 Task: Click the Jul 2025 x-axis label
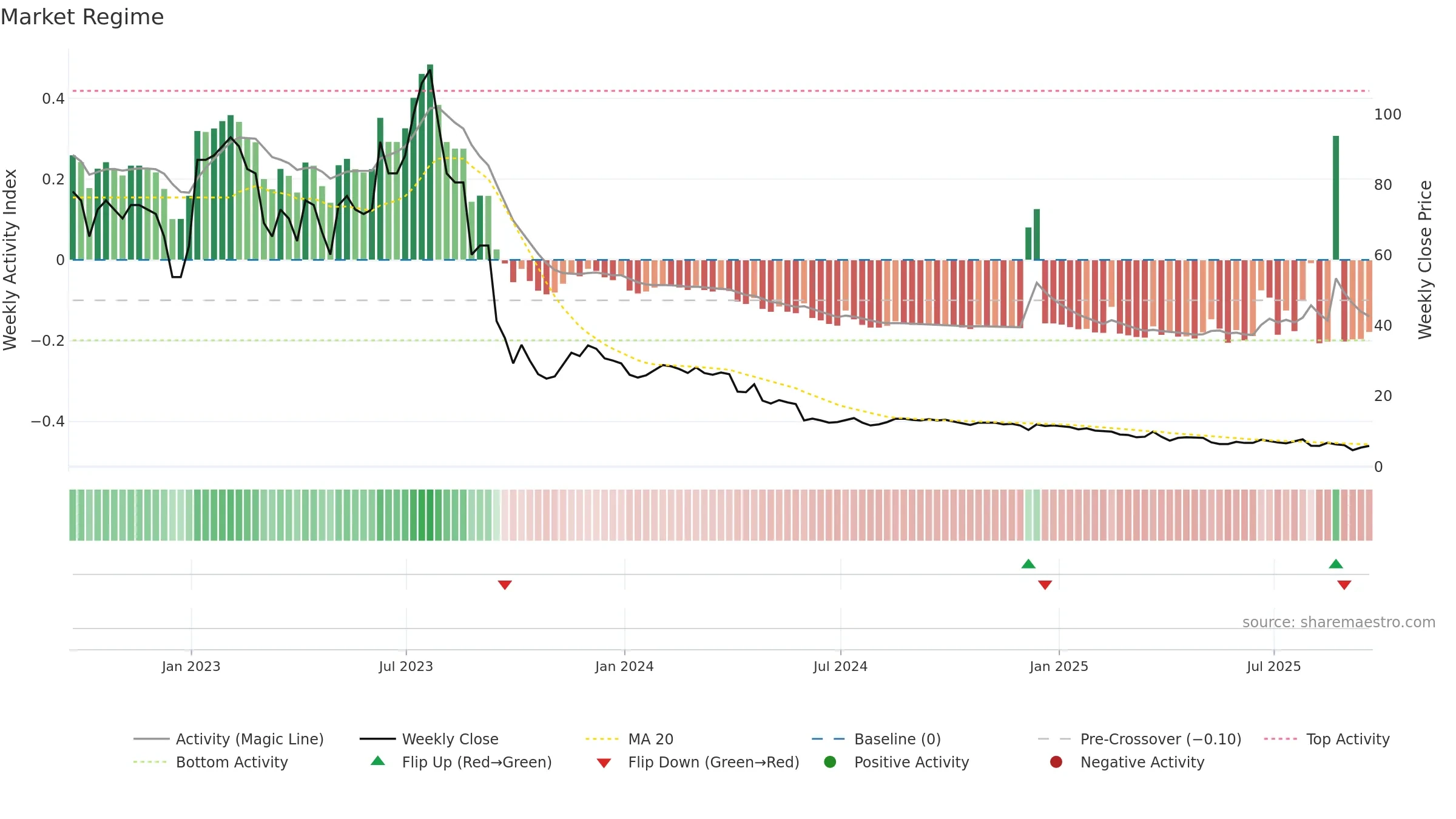click(x=1274, y=666)
